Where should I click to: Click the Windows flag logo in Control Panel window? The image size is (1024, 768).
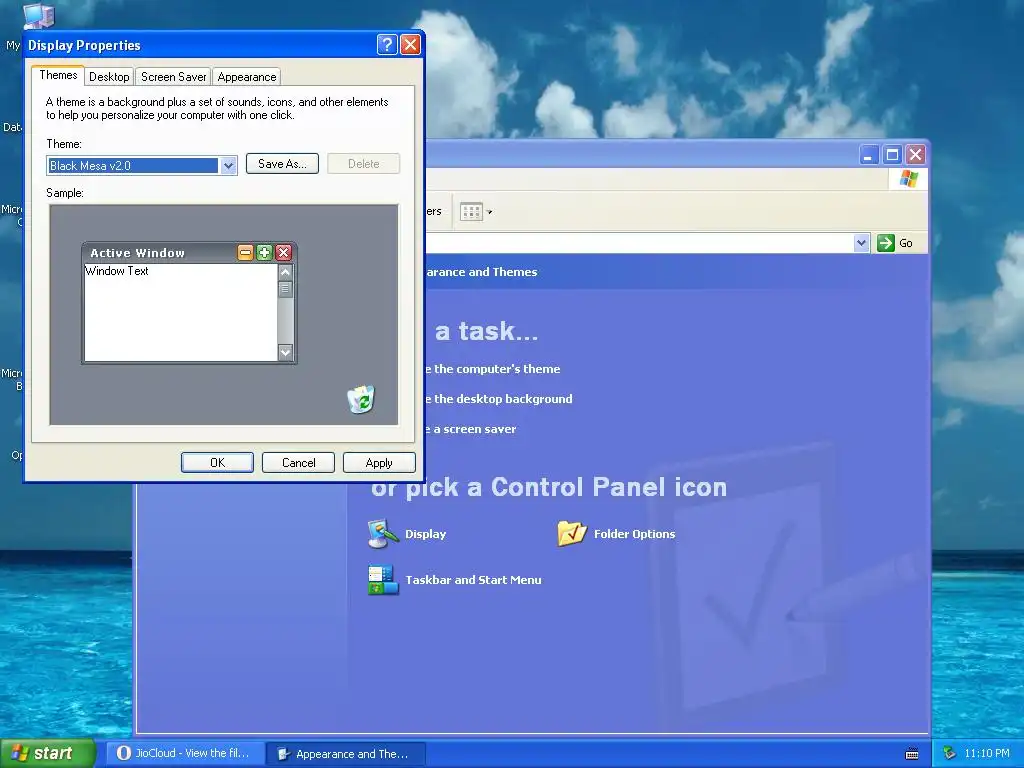pos(909,178)
